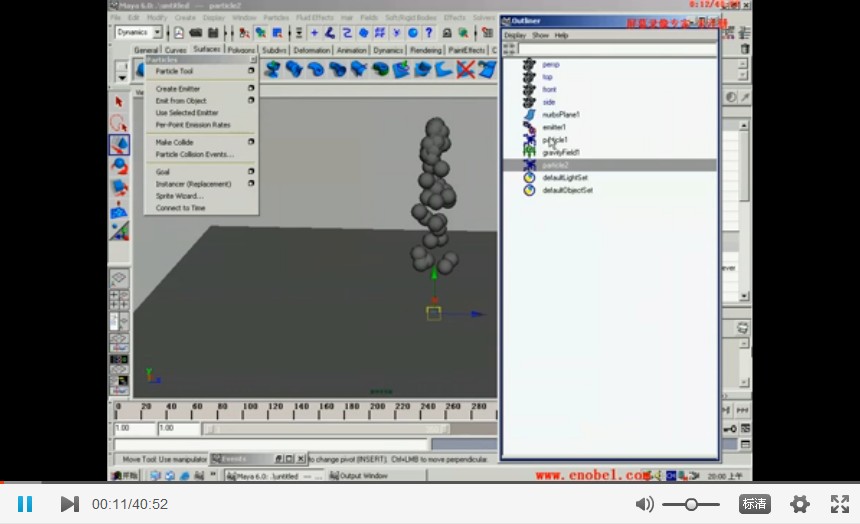Switch to the PaintEffects shelf tab
Image resolution: width=860 pixels, height=524 pixels.
[467, 50]
